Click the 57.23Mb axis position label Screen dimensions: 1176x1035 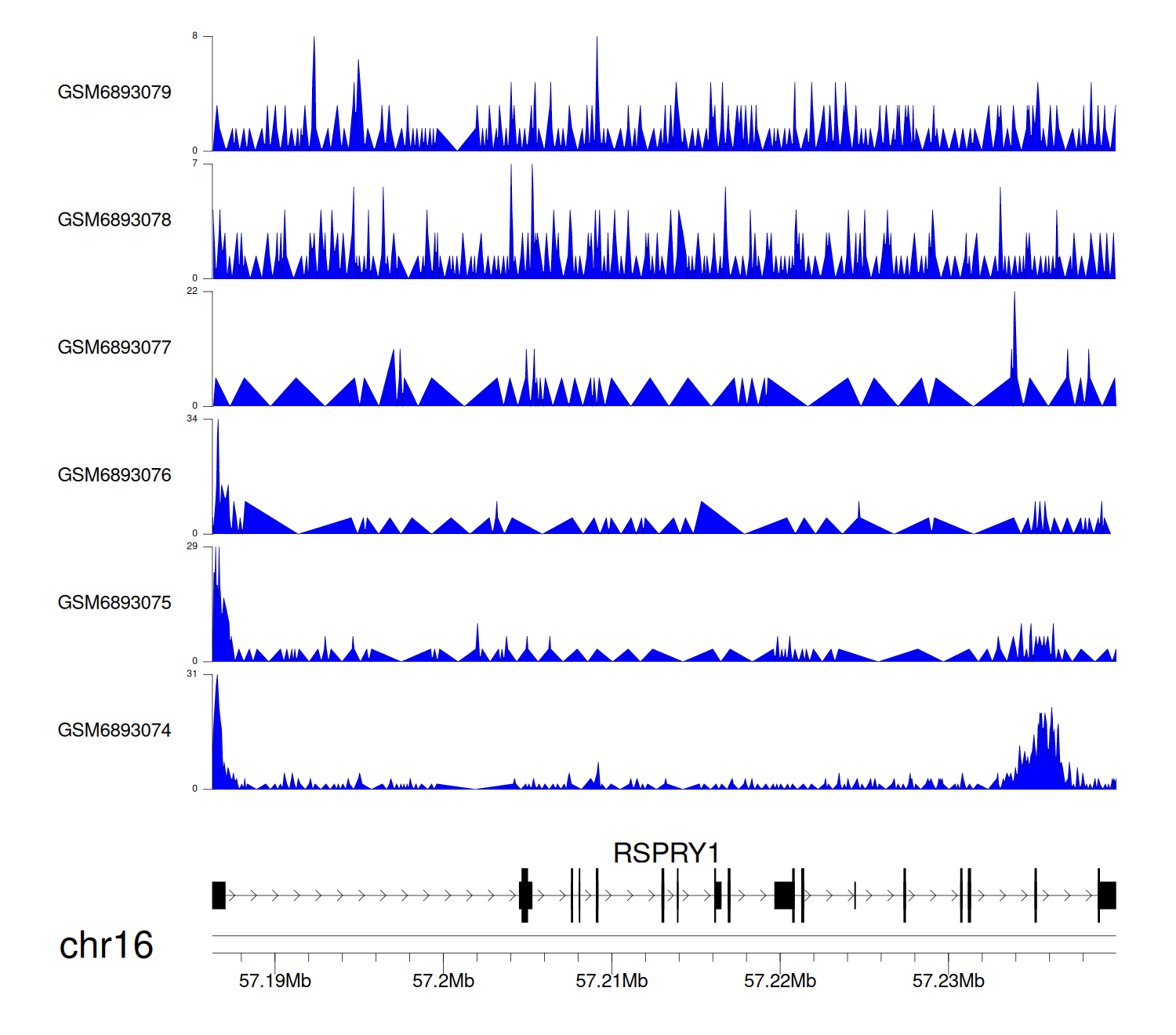948,981
